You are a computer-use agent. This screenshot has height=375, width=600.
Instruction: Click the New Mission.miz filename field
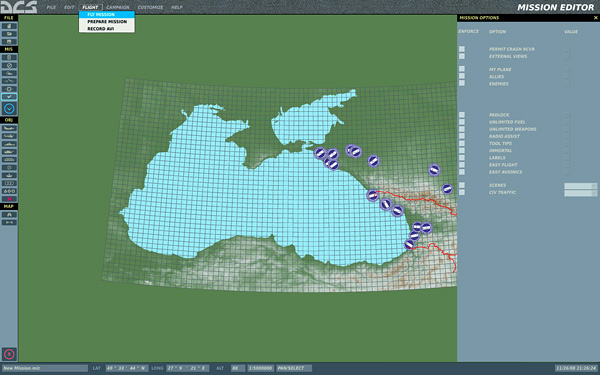click(x=44, y=368)
